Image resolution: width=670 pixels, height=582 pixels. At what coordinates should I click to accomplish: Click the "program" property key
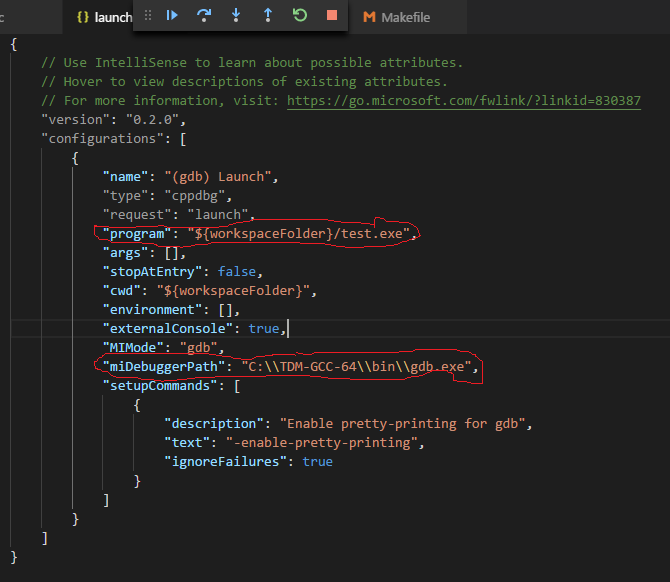tap(137, 234)
